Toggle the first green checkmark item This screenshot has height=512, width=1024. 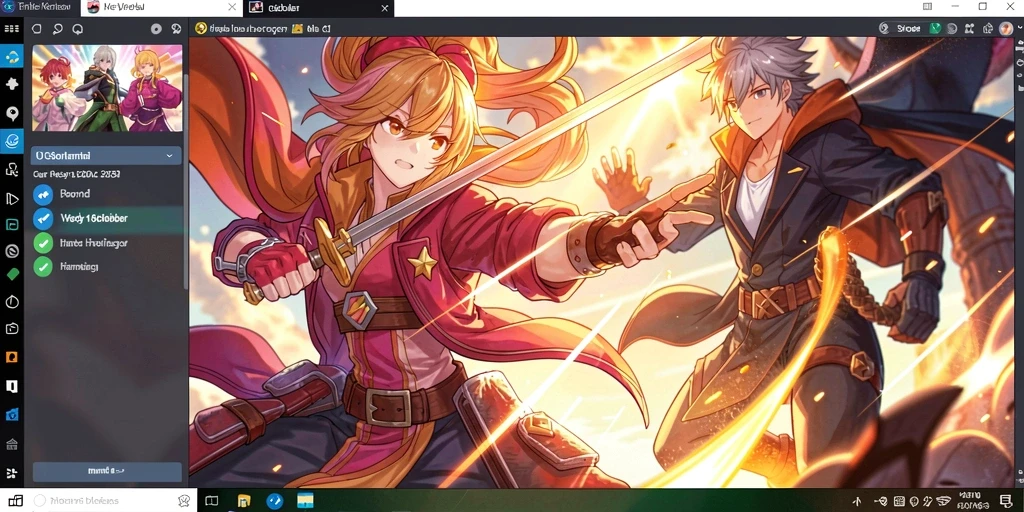click(x=43, y=243)
